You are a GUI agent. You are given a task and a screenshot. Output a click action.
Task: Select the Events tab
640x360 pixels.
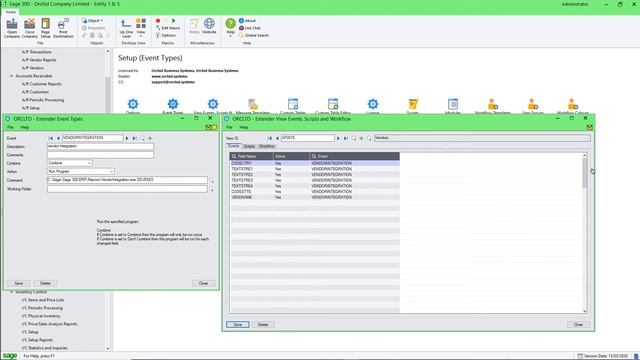233,146
